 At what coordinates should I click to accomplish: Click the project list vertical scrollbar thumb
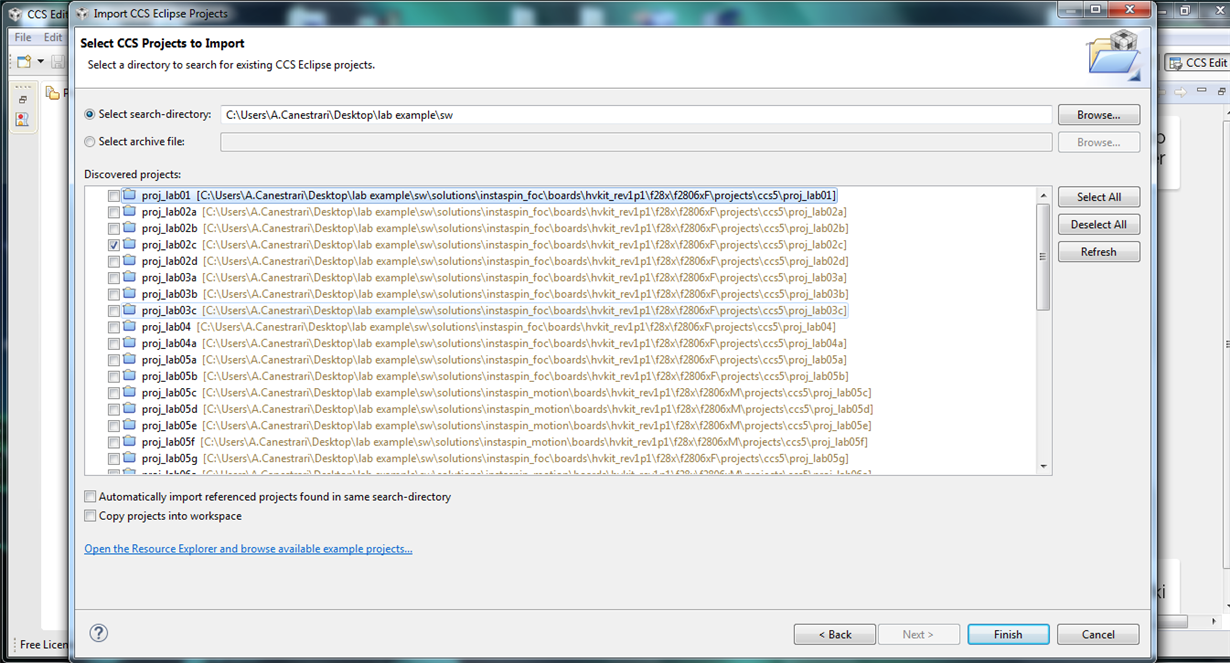(1044, 257)
